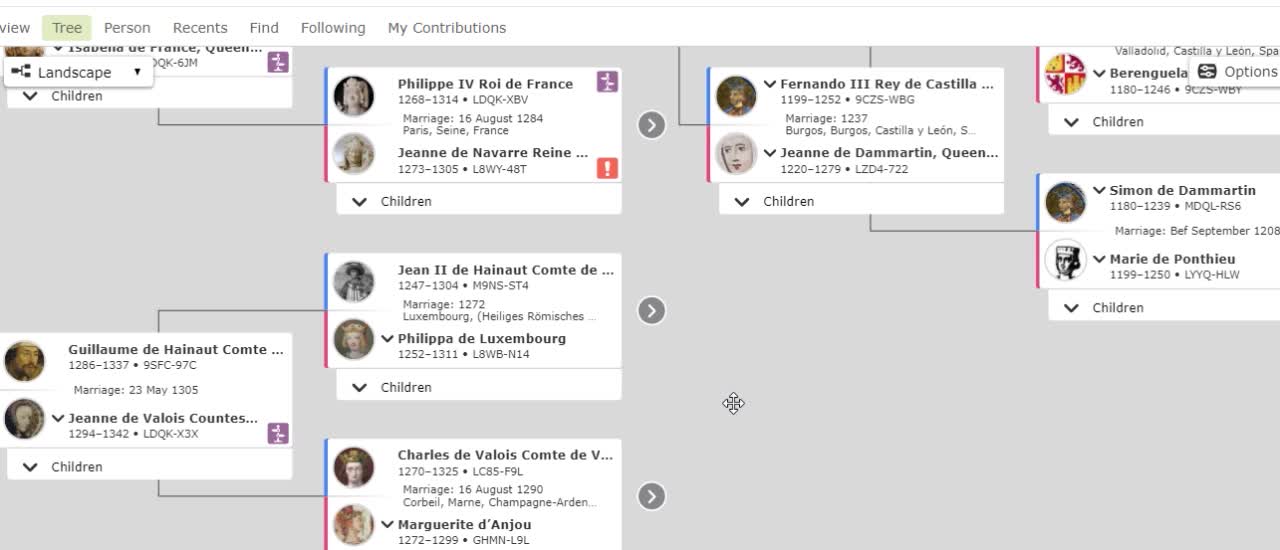Click Berenguela coat of arms portrait
The image size is (1280, 550).
click(1065, 75)
